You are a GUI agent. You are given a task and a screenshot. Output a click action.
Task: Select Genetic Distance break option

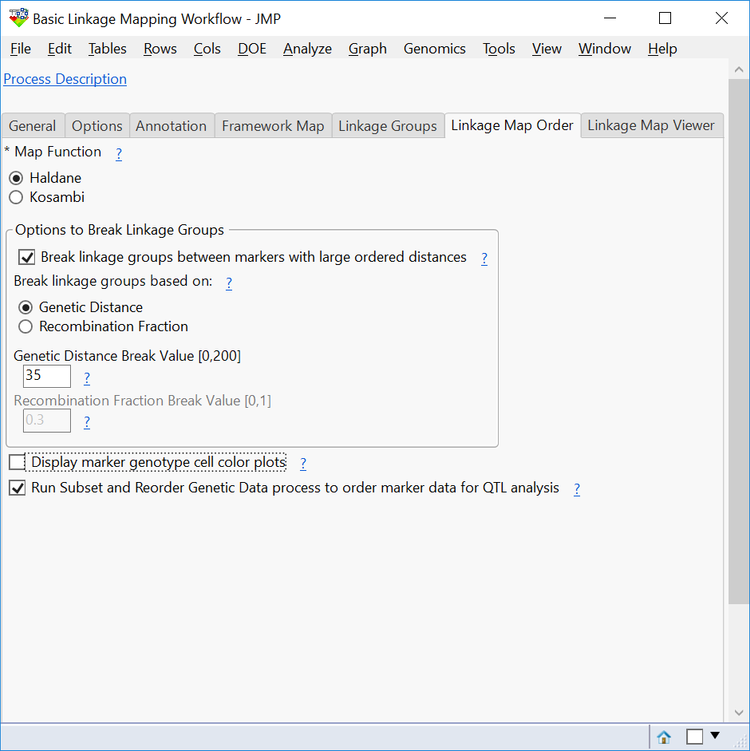[25, 307]
